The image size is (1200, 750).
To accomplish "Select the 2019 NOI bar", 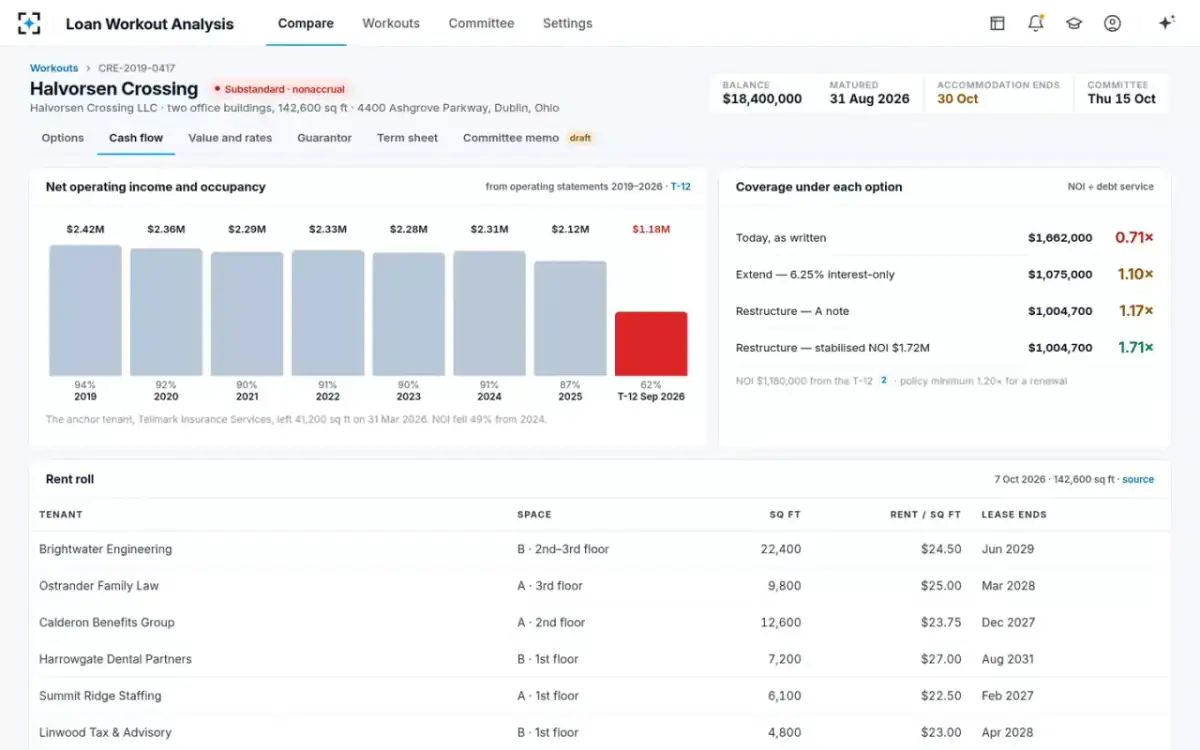I will pyautogui.click(x=85, y=310).
